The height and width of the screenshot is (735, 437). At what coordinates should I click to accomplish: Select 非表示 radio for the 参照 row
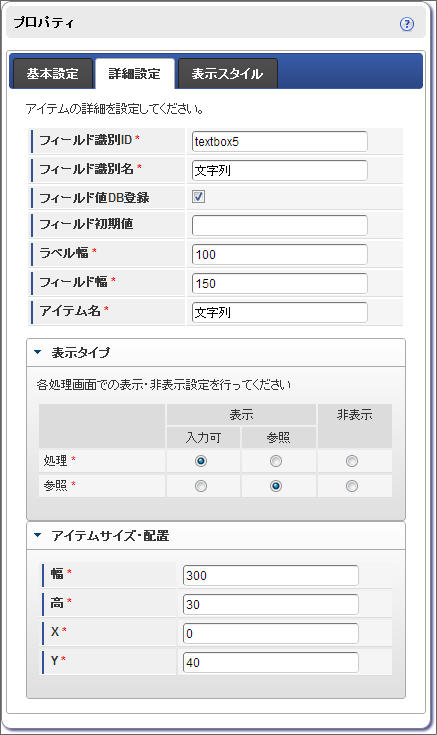click(x=352, y=486)
